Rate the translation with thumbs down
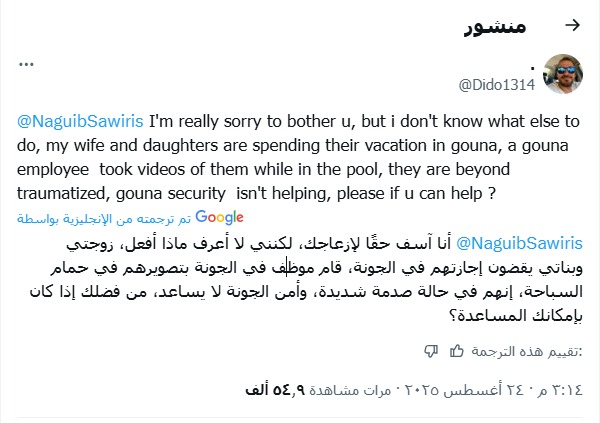600x423 pixels. (x=432, y=350)
